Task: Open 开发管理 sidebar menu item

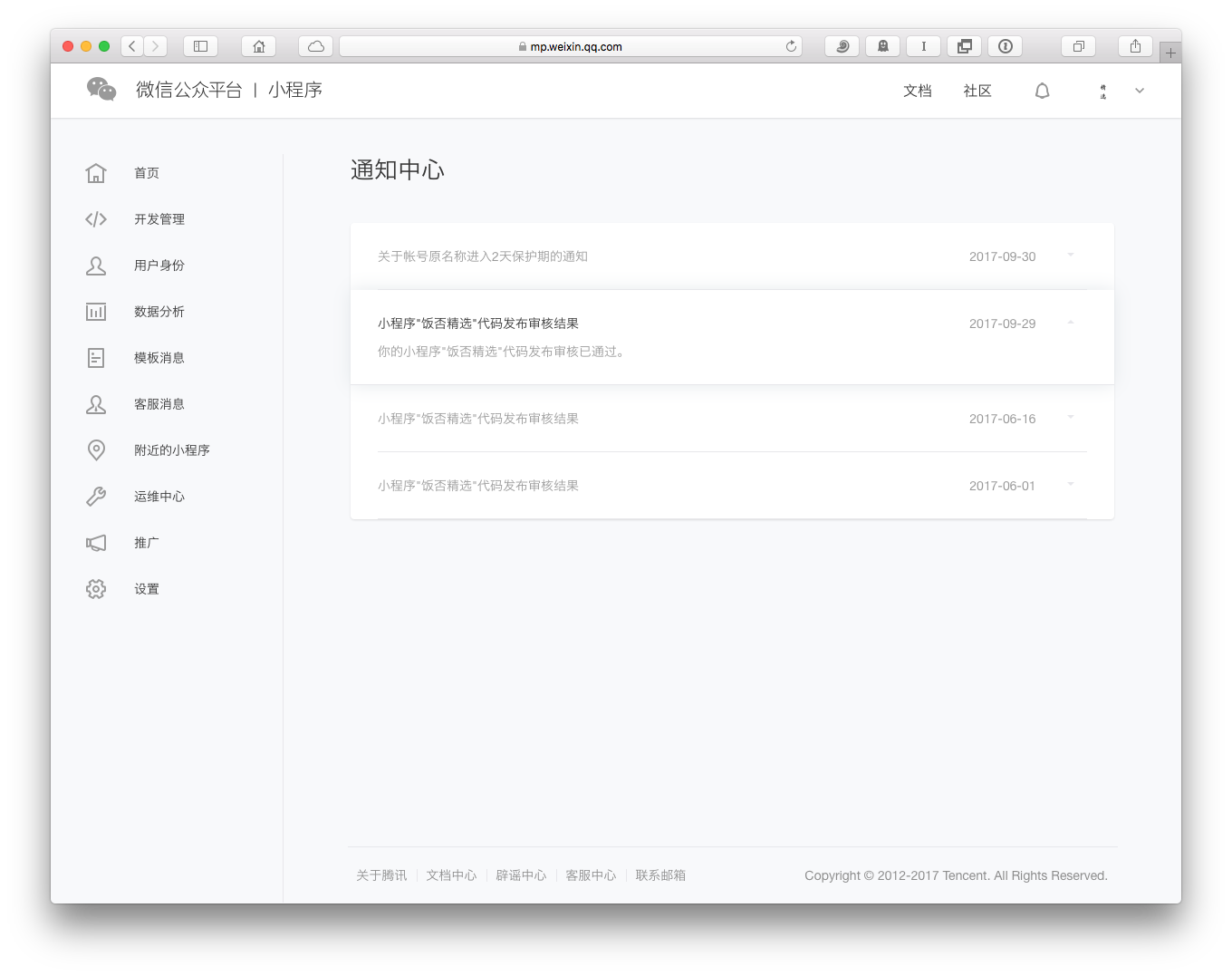Action: [x=159, y=219]
